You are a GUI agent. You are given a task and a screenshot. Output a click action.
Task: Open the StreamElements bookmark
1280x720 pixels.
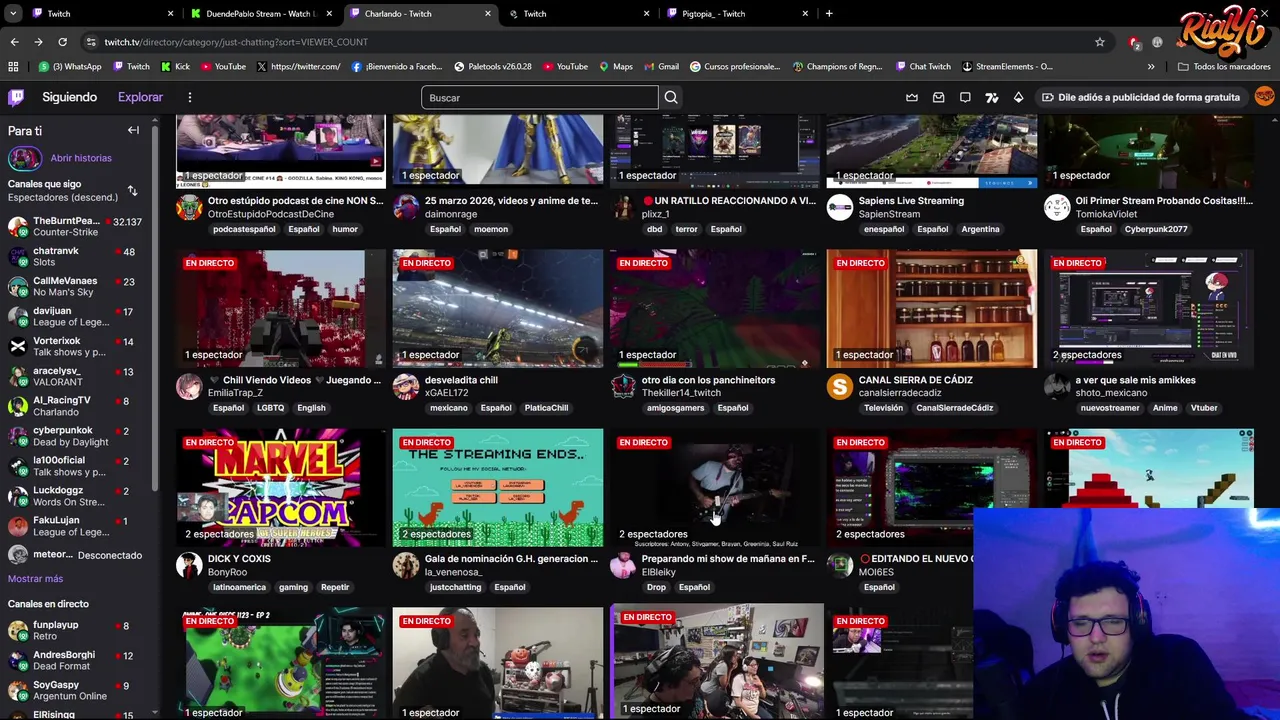1007,67
